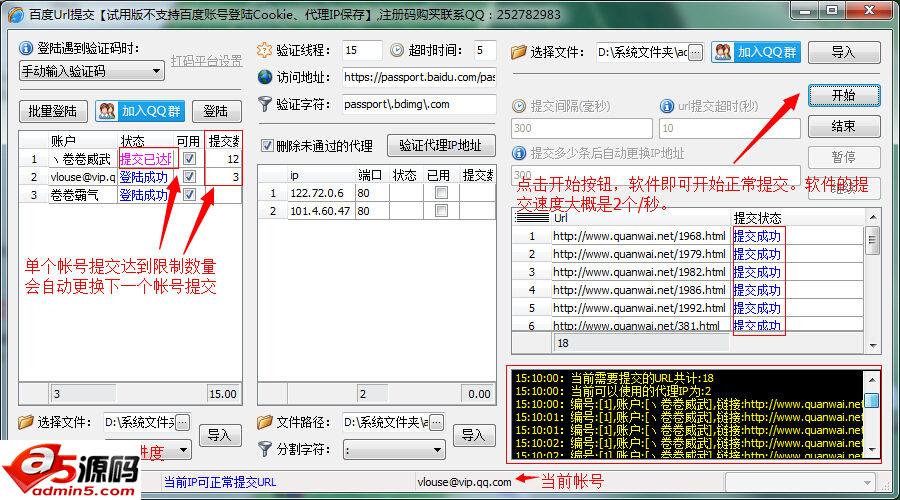Click the 暂停 button
Viewport: 900px width, 500px height.
844,157
